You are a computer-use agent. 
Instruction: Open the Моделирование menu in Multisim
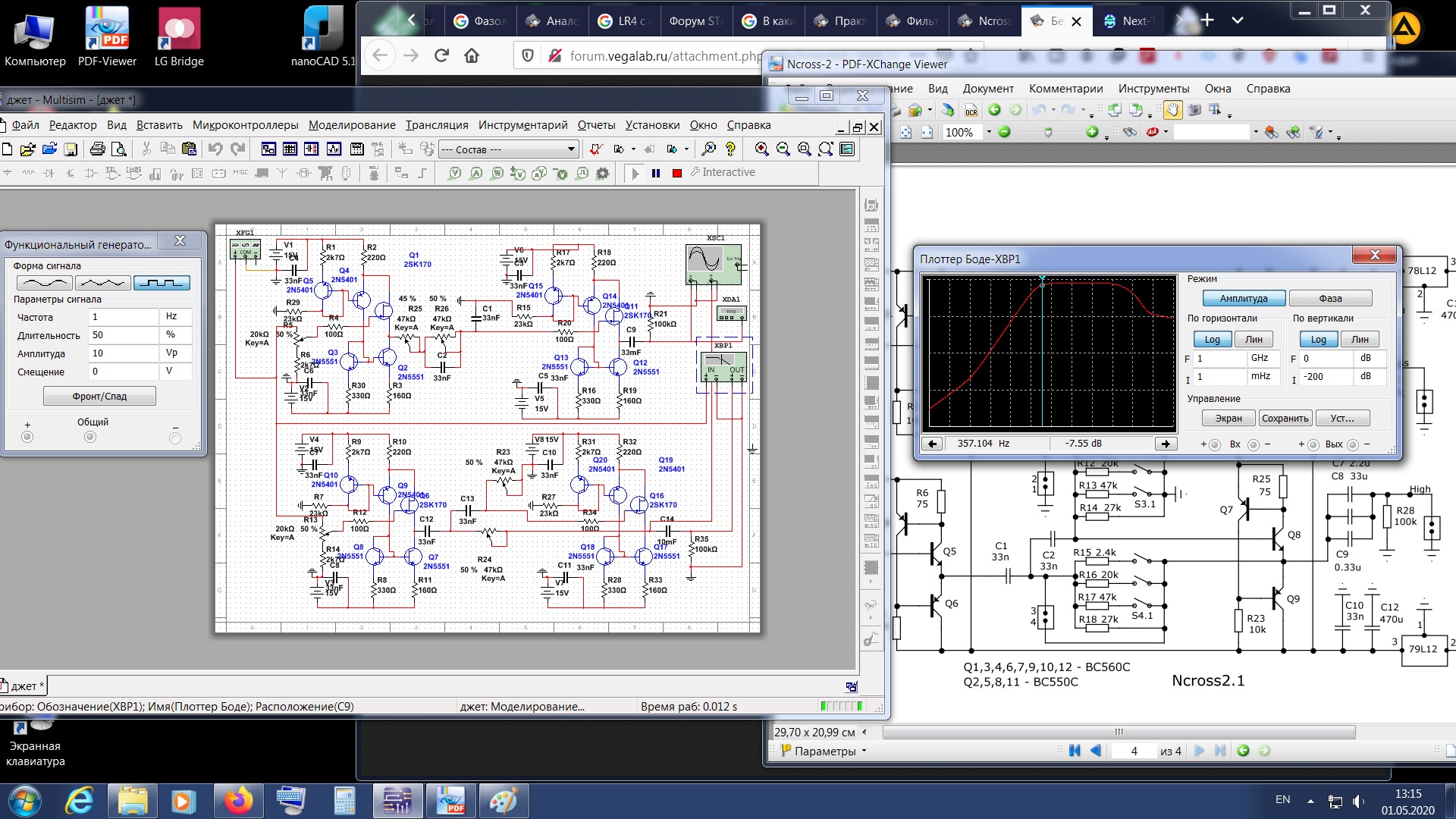(x=352, y=125)
